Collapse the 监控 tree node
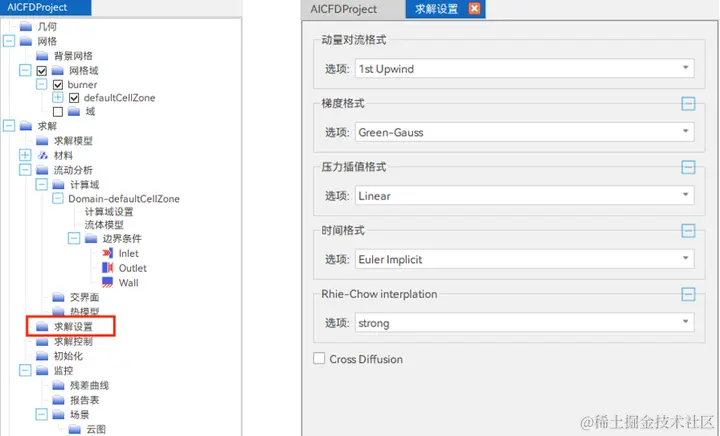Image resolution: width=720 pixels, height=436 pixels. tap(25, 370)
